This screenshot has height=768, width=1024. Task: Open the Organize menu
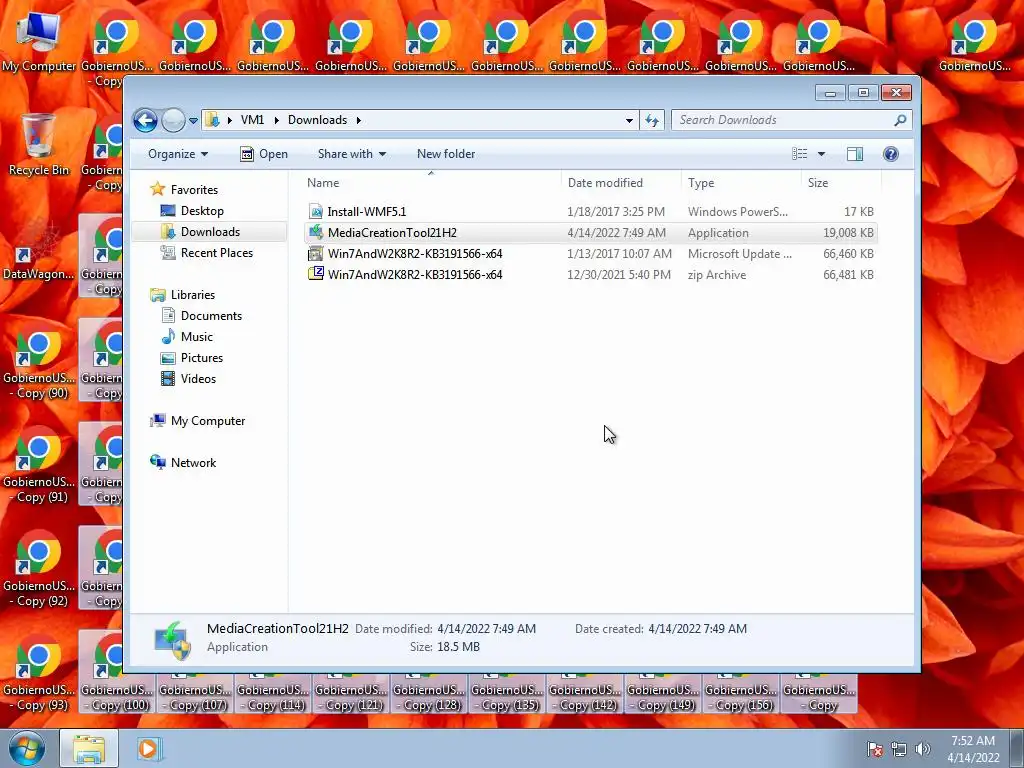pos(178,154)
